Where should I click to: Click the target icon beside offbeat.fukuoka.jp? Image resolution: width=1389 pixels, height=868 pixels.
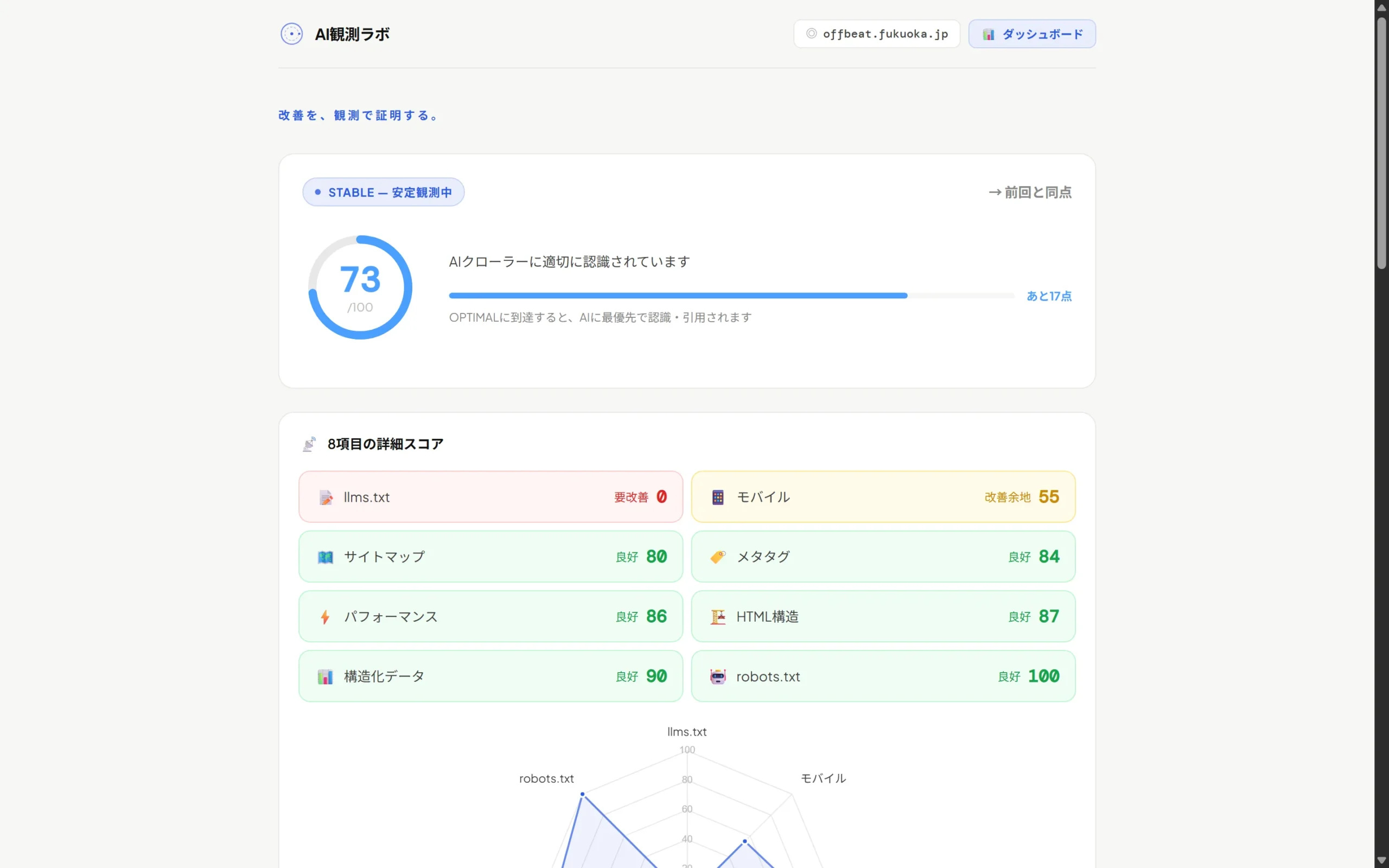point(811,33)
